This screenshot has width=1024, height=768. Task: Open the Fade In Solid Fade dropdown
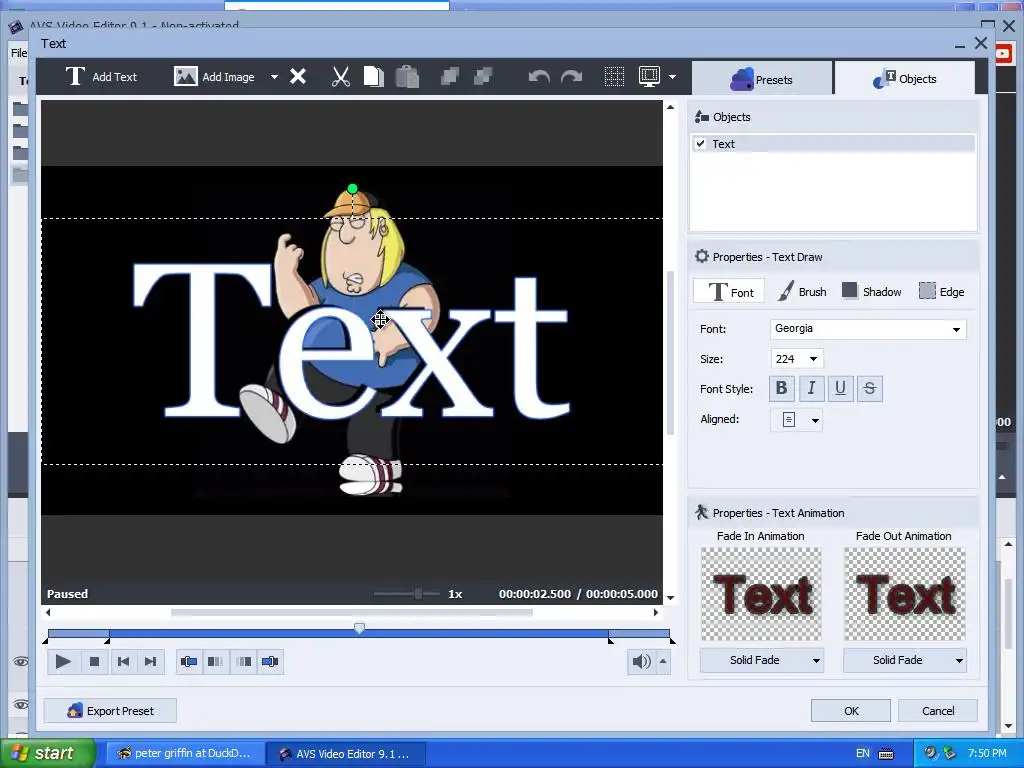pyautogui.click(x=761, y=660)
